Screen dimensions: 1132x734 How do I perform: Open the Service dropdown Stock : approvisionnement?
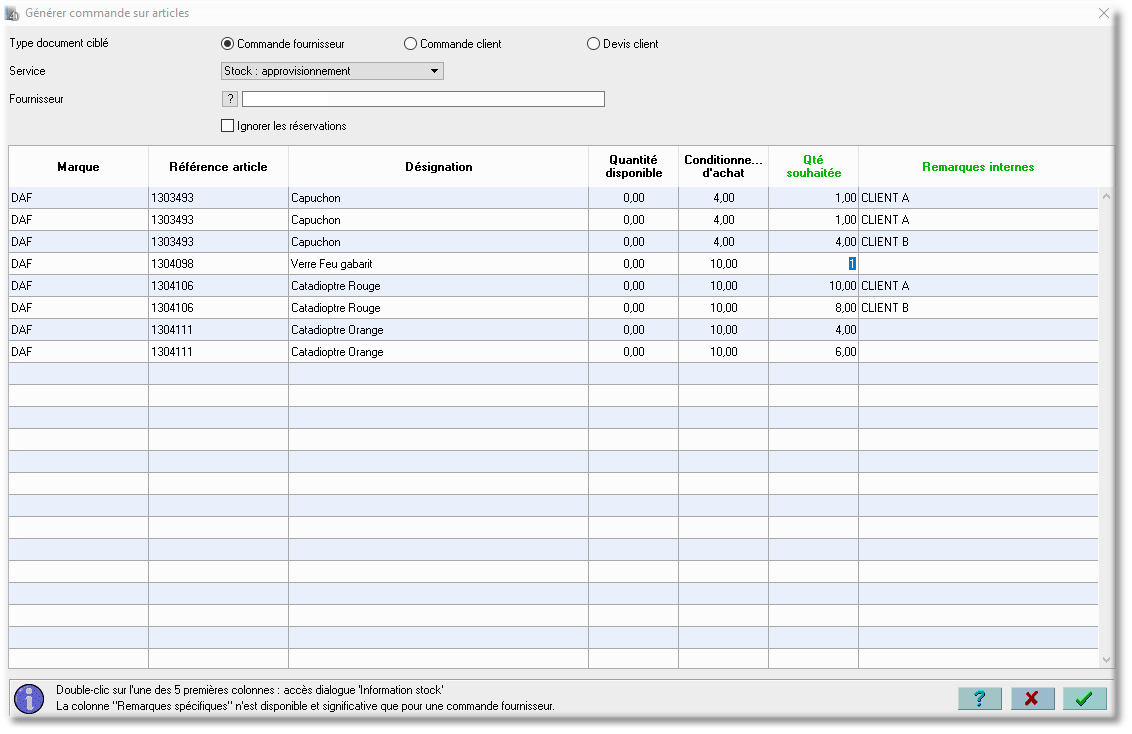click(x=332, y=71)
